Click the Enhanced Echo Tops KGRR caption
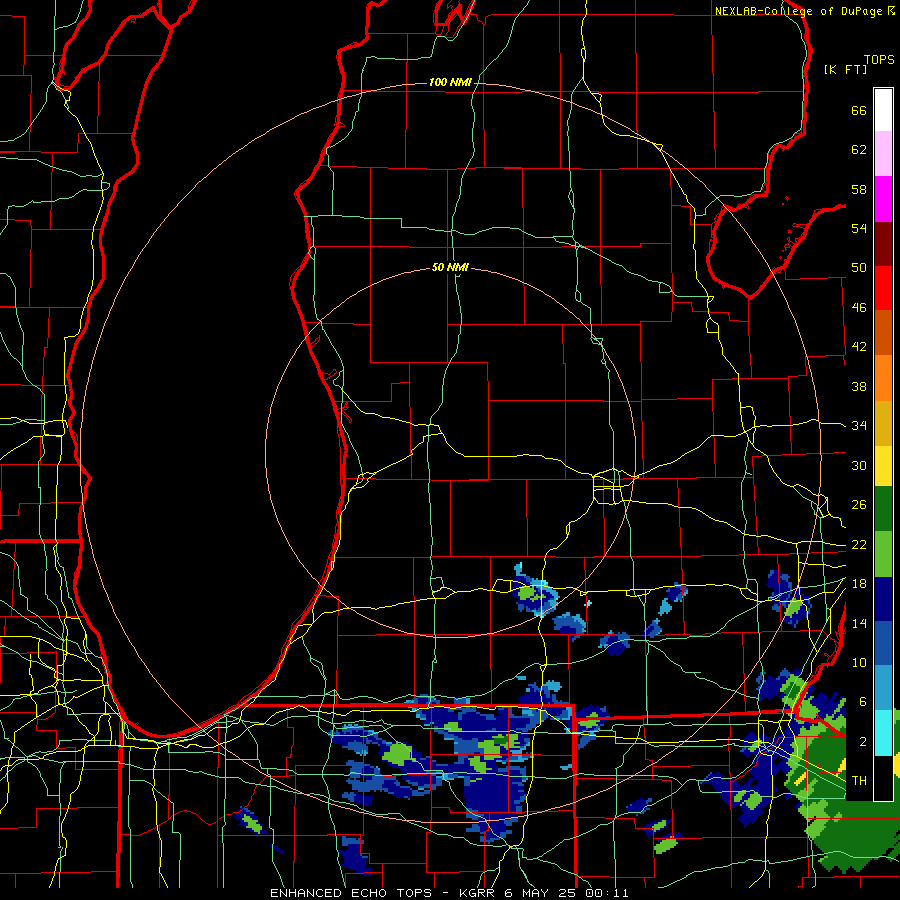The width and height of the screenshot is (900, 900). click(x=449, y=893)
